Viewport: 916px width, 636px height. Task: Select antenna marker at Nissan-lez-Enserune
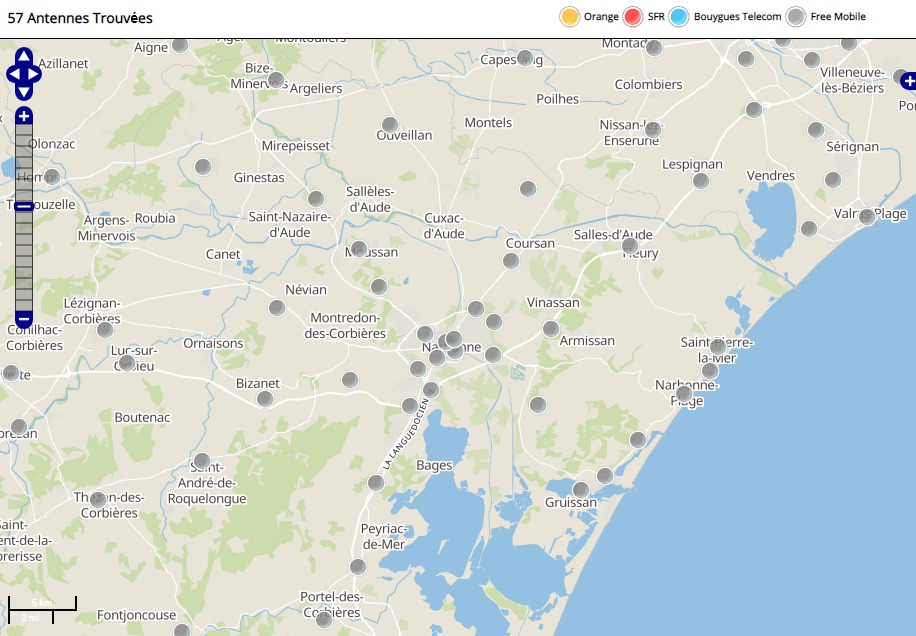[653, 130]
